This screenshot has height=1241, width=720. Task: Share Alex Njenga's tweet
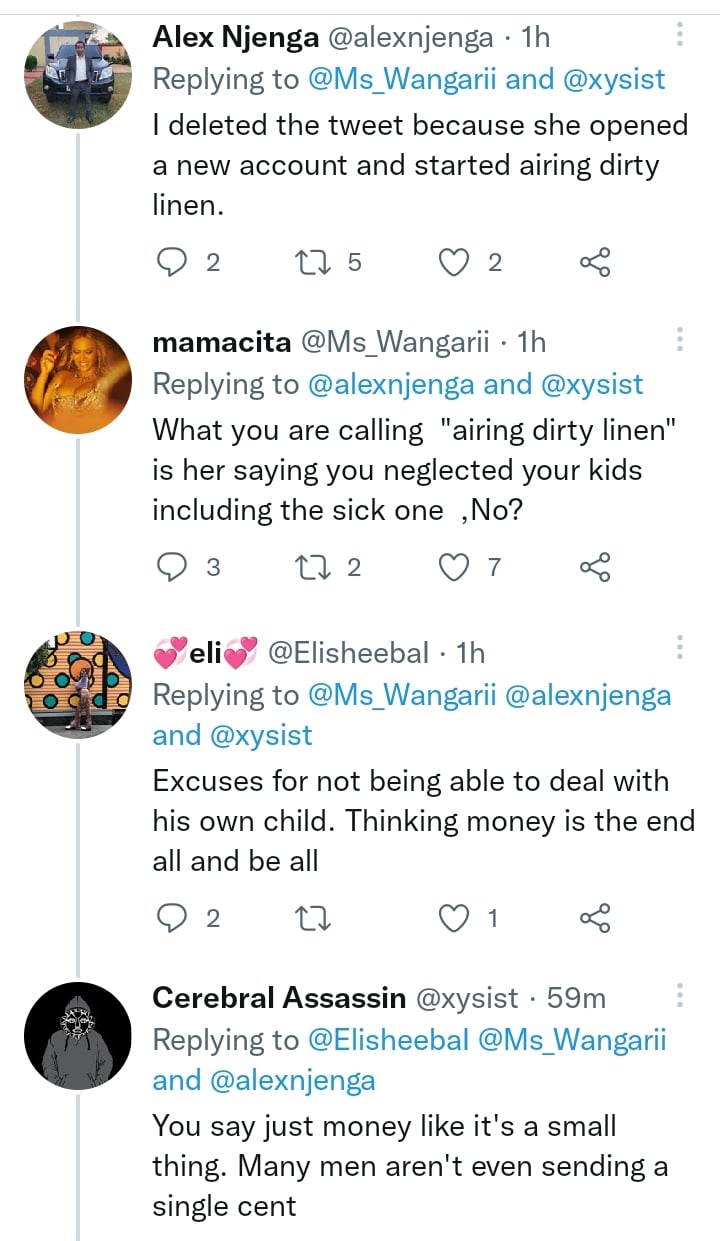click(x=594, y=263)
